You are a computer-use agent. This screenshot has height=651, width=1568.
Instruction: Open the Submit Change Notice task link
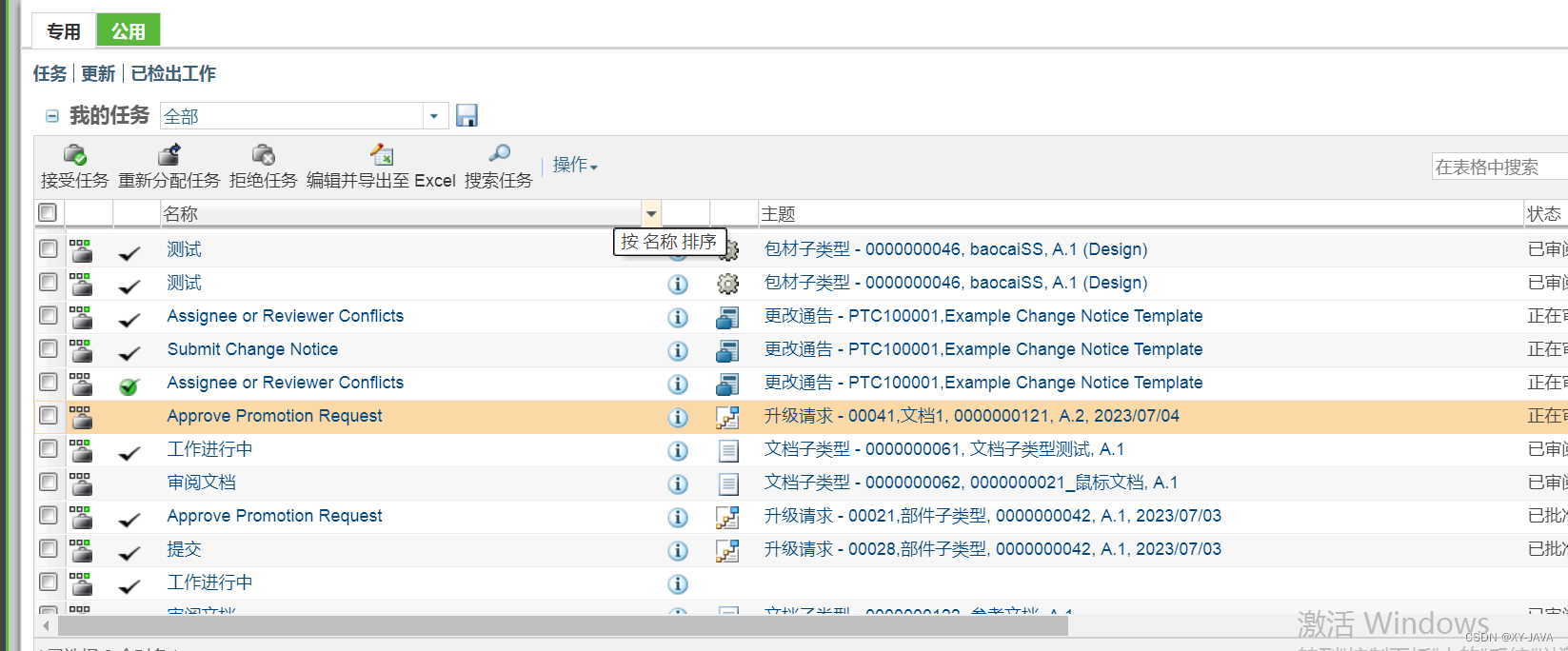click(x=252, y=349)
